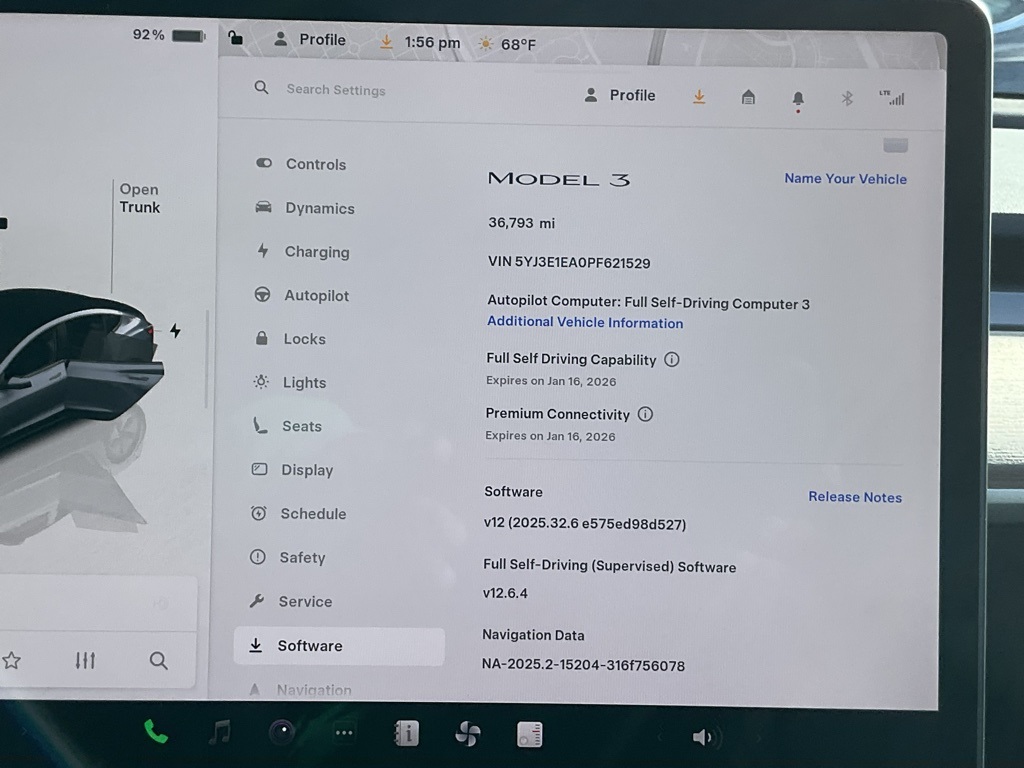Show info for Premium Connectivity
The width and height of the screenshot is (1024, 768).
click(645, 414)
